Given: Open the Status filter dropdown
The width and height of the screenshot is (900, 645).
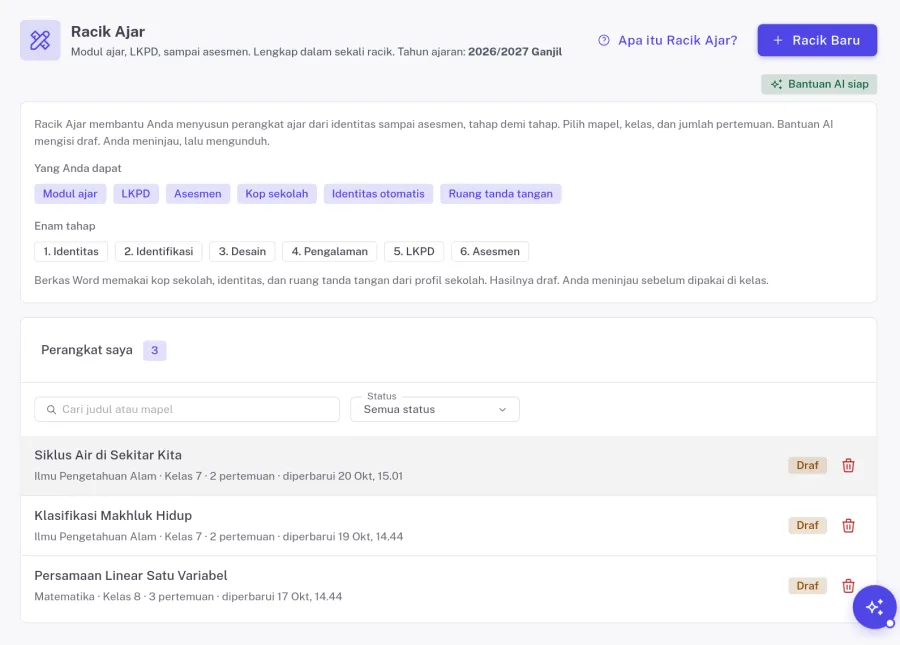Looking at the screenshot, I should coord(435,409).
